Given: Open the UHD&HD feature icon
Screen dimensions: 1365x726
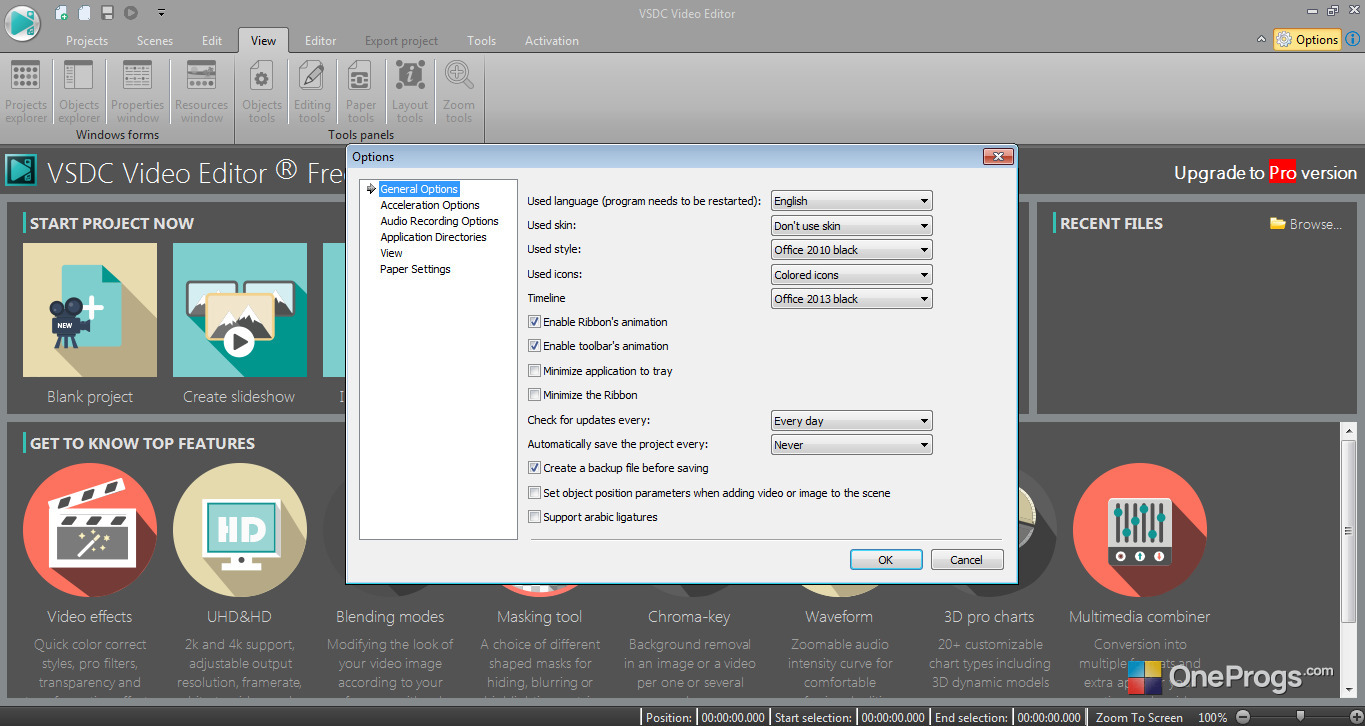Looking at the screenshot, I should click(240, 531).
